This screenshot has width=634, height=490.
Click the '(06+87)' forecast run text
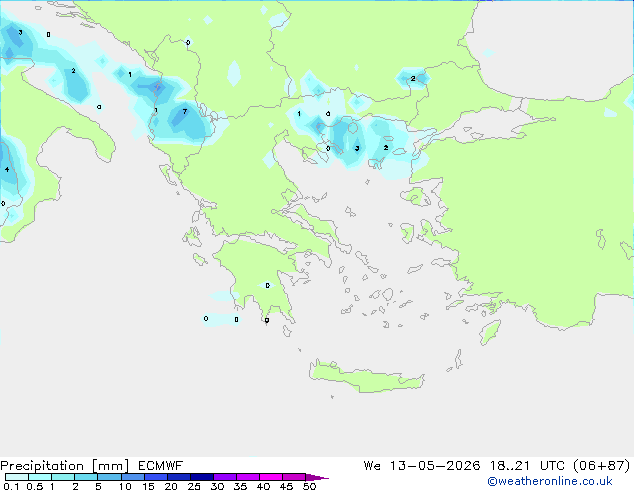[x=602, y=466]
